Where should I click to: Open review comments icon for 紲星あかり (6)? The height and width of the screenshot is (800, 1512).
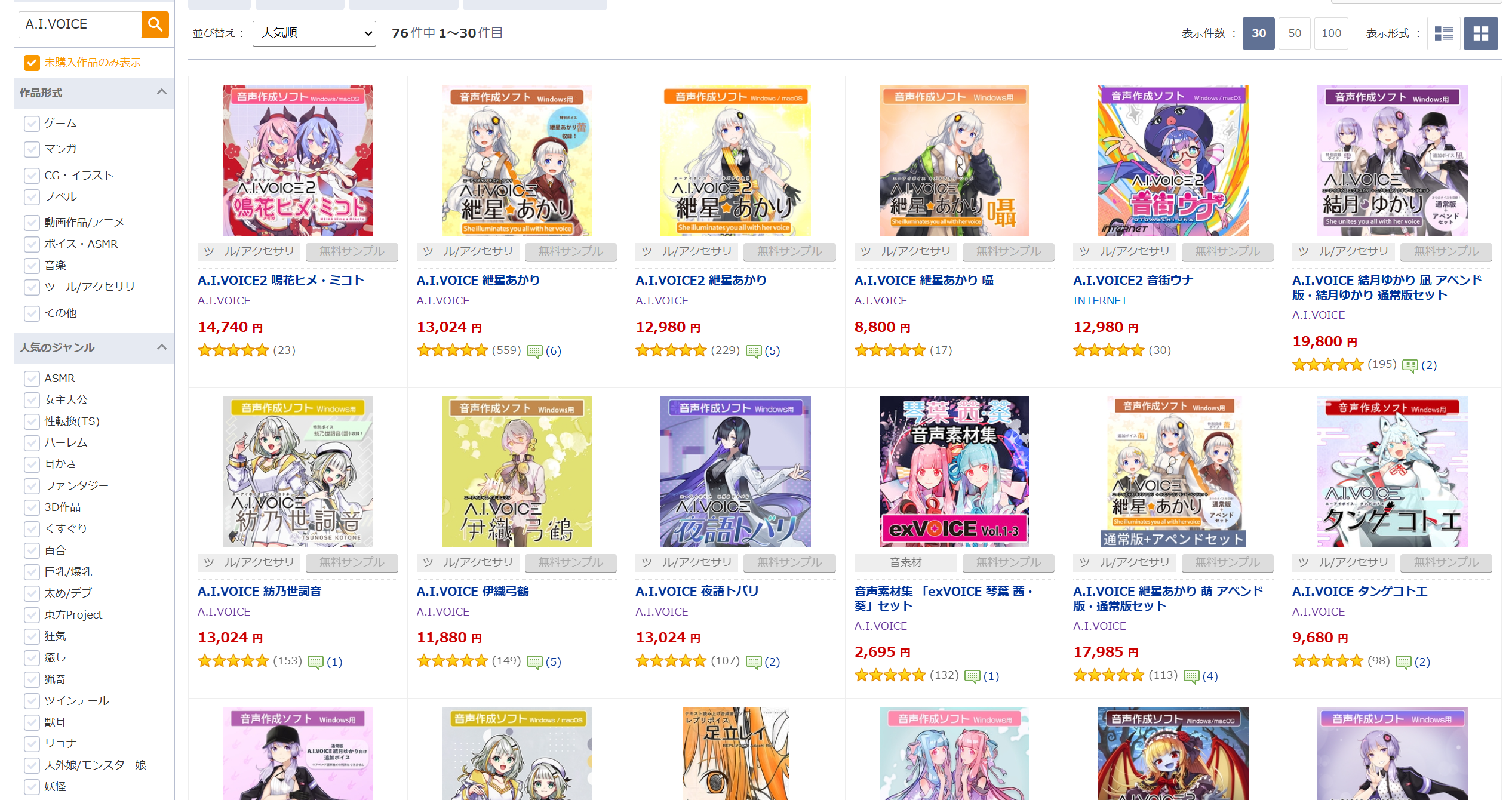coord(534,351)
